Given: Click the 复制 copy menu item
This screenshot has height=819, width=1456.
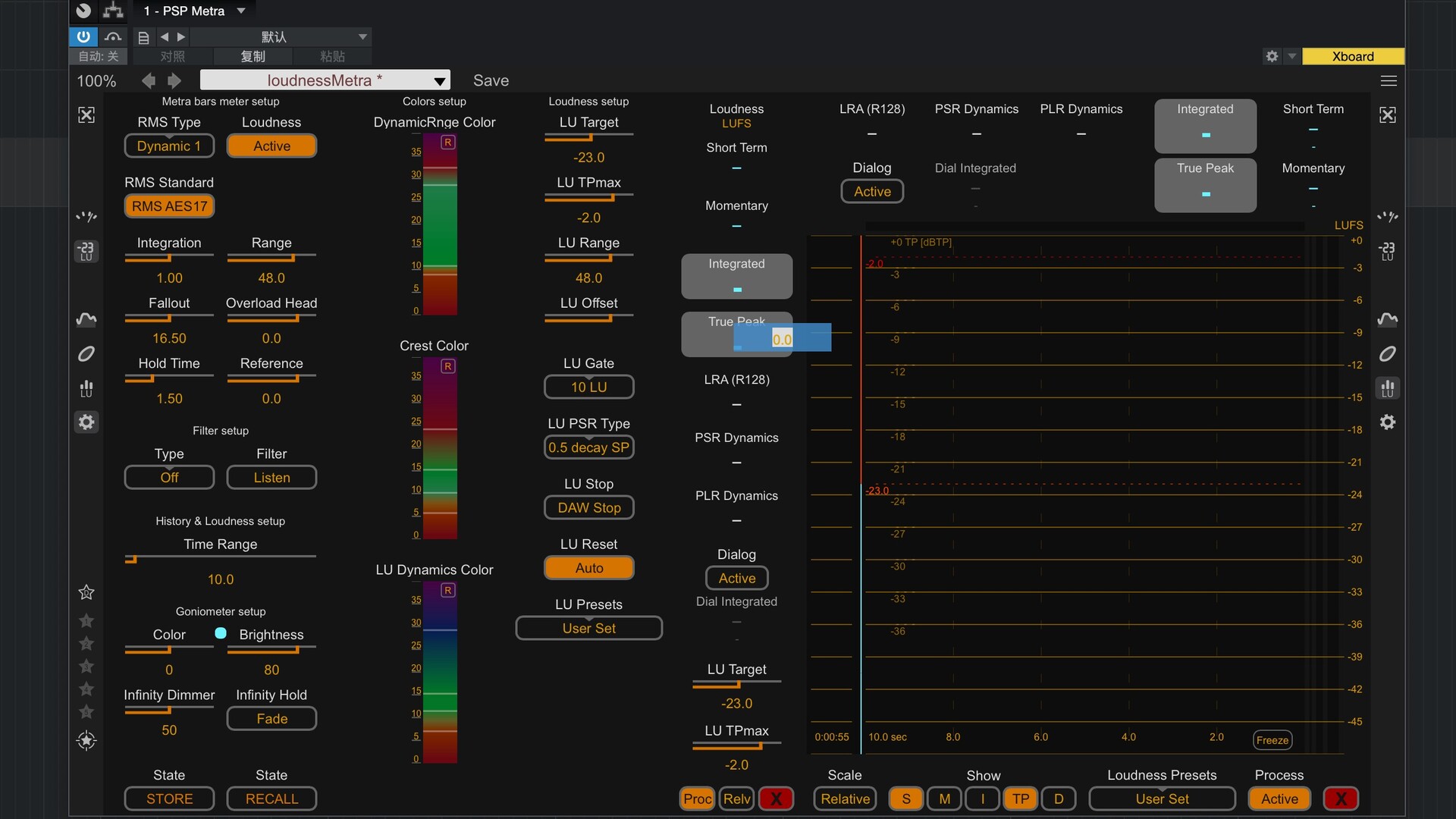Looking at the screenshot, I should click(253, 56).
